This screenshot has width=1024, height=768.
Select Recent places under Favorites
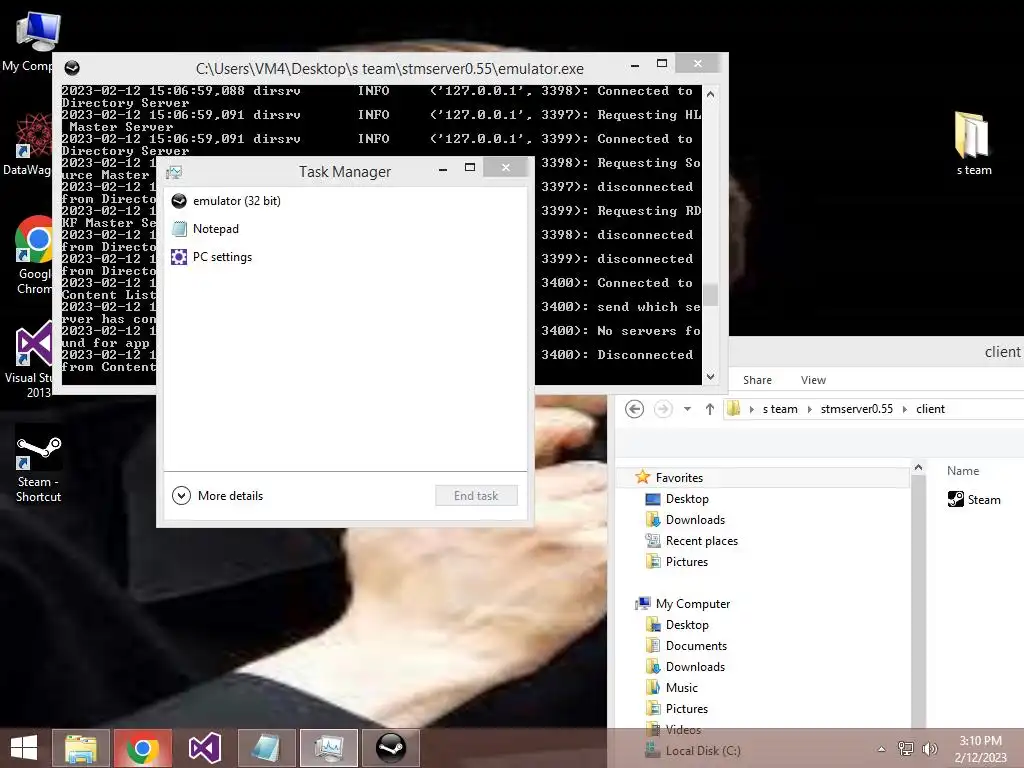tap(701, 541)
